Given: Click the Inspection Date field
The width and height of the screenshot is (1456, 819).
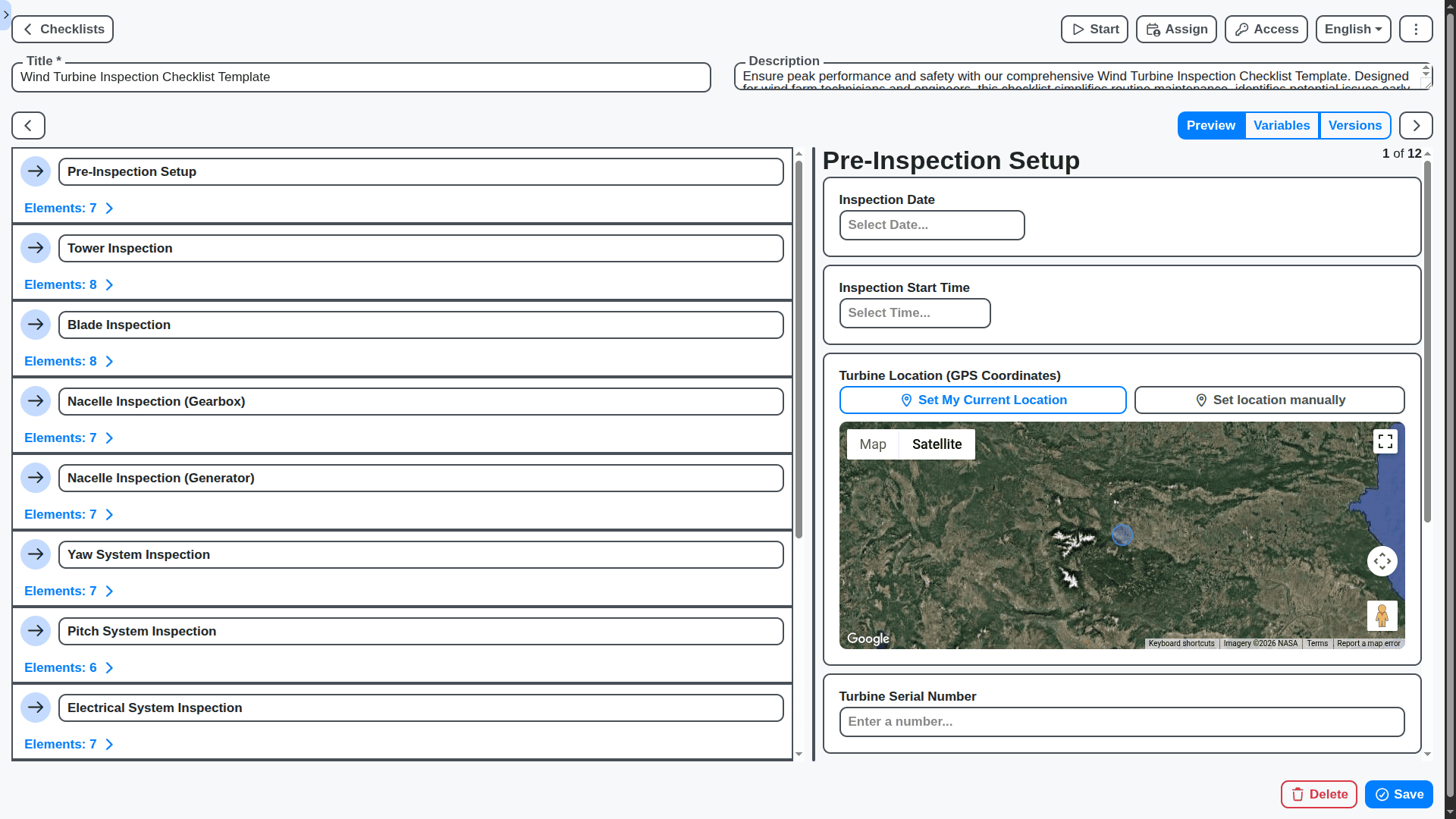Looking at the screenshot, I should [931, 224].
